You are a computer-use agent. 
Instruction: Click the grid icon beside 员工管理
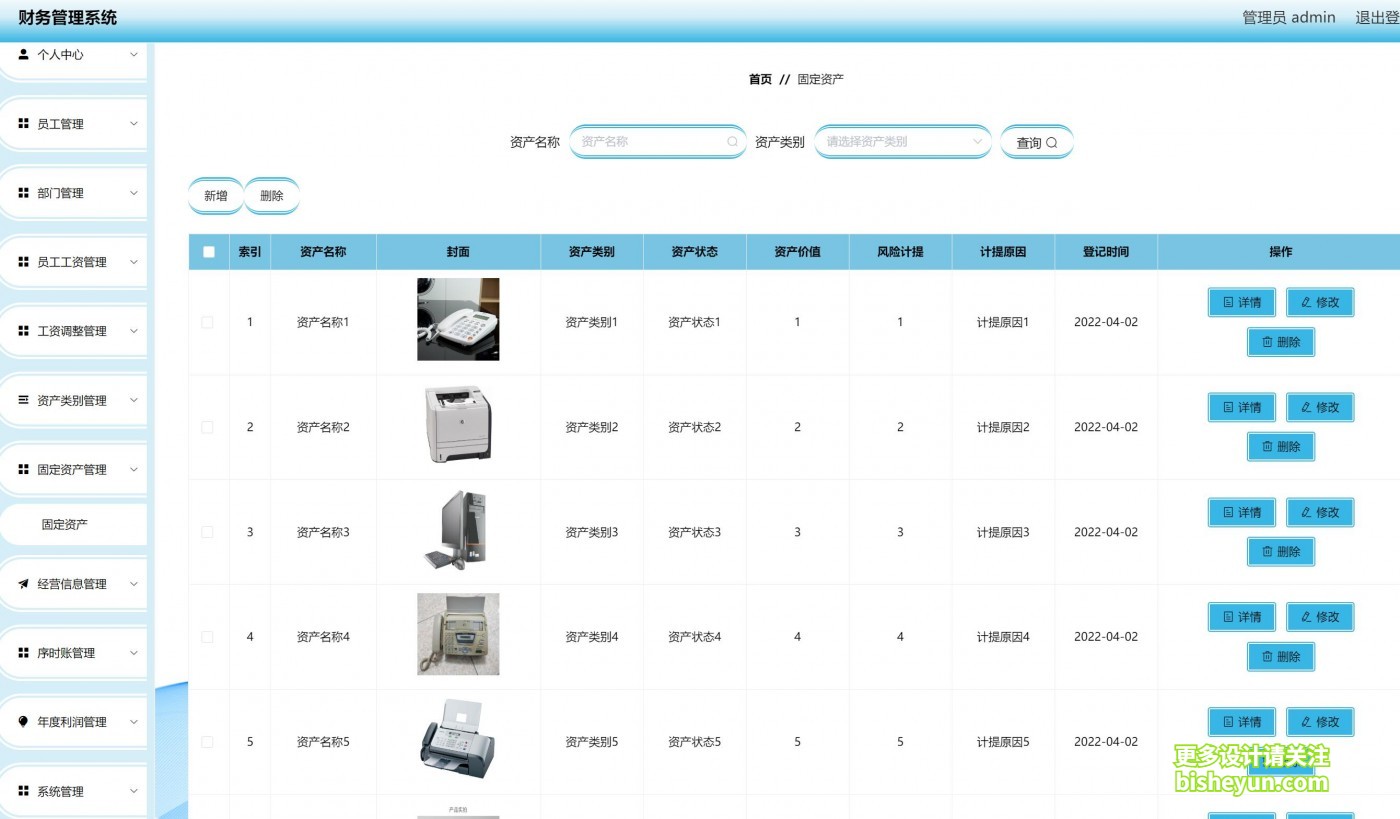(x=24, y=124)
